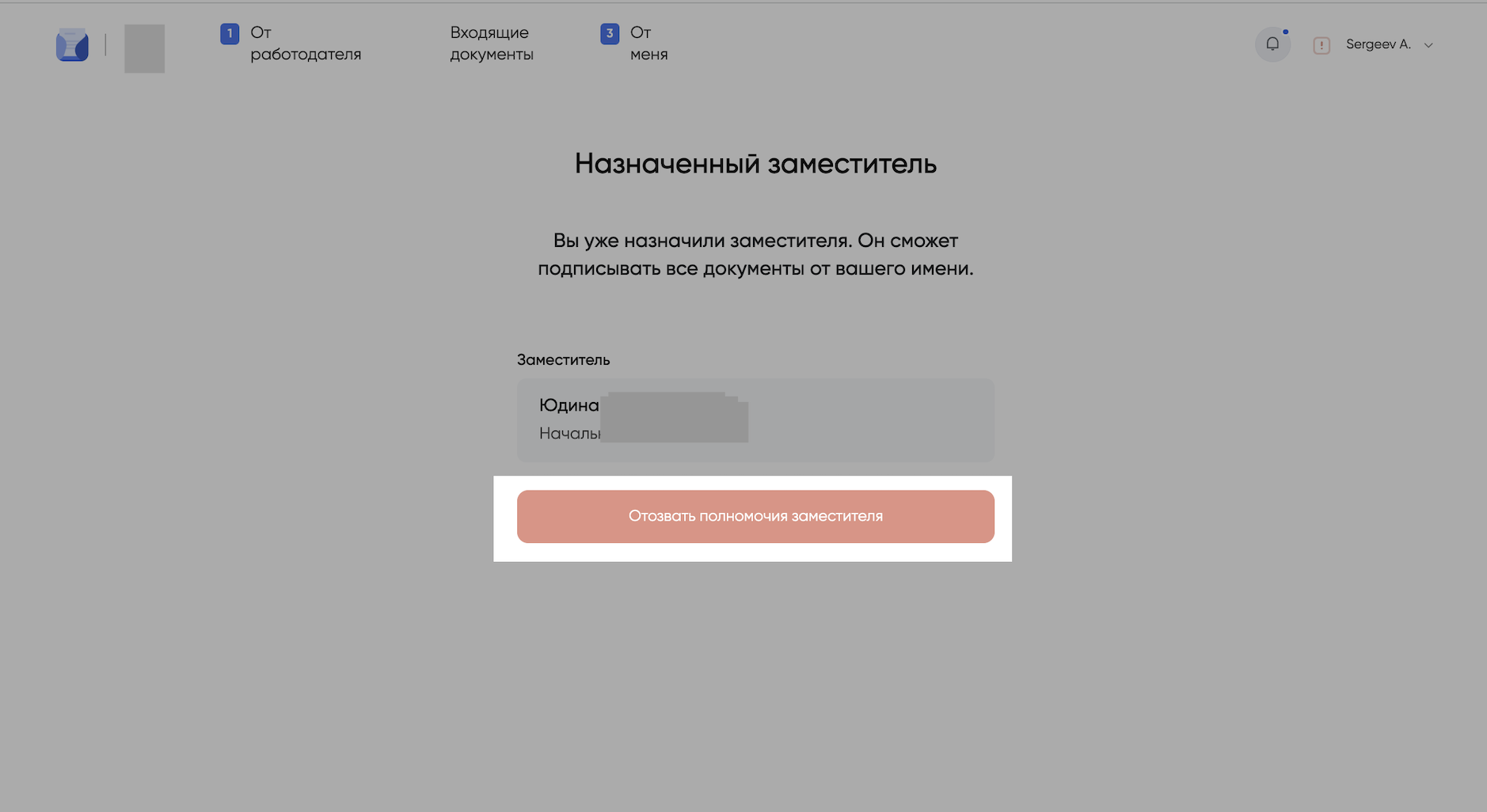This screenshot has height=812, width=1487.
Task: Click the deputy position line Началь…
Action: pos(569,434)
